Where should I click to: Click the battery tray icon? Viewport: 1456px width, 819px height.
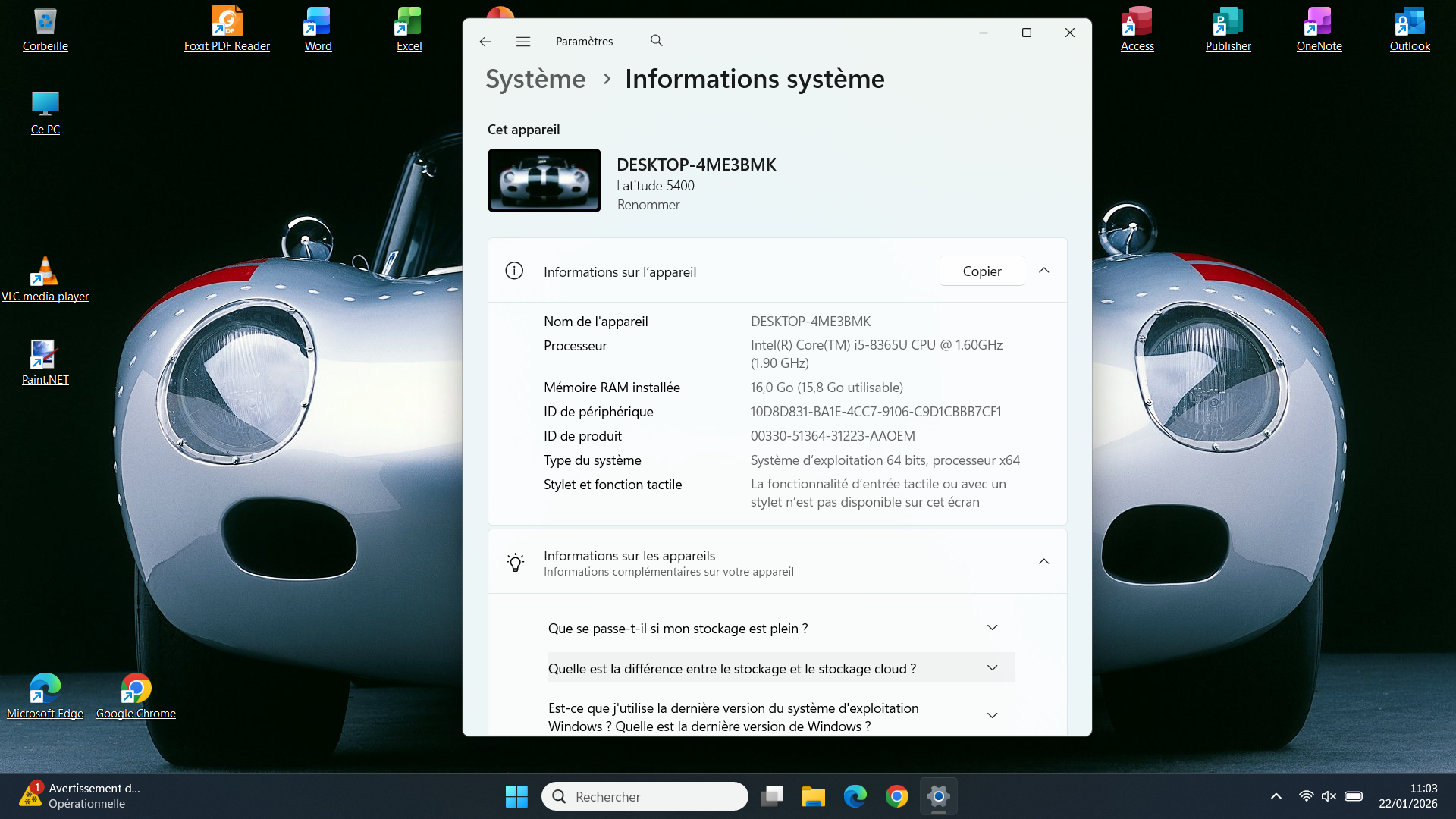pyautogui.click(x=1354, y=796)
